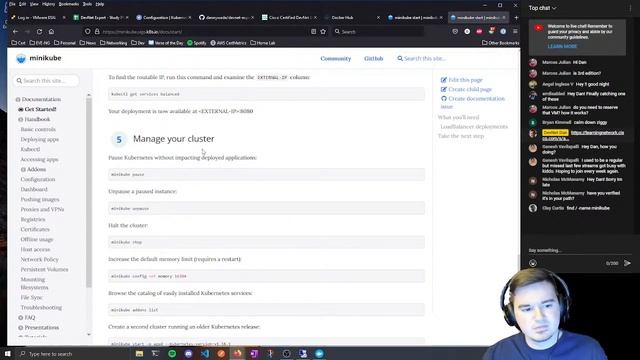640x360 pixels.
Task: Click the minikube addons list code block
Action: click(x=266, y=310)
